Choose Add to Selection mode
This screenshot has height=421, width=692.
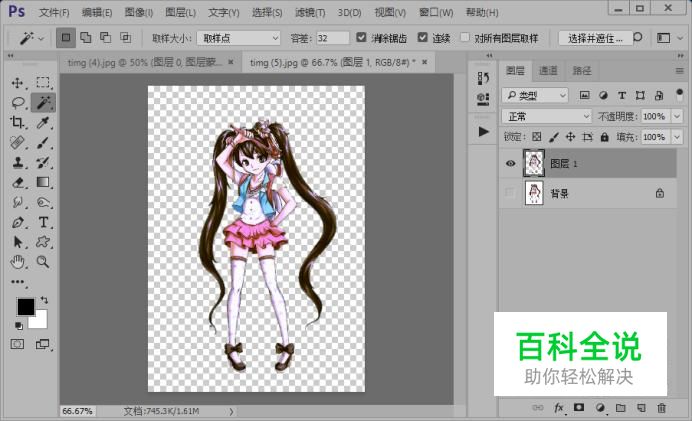click(x=86, y=38)
